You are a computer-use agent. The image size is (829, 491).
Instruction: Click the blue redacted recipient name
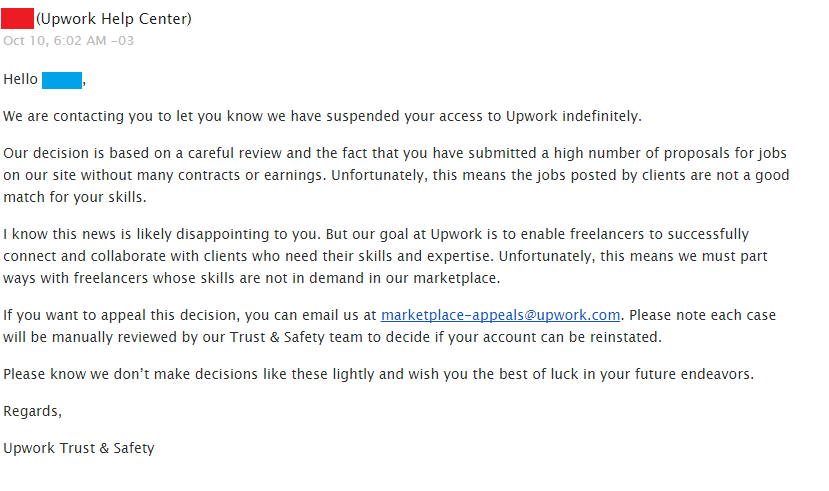[62, 79]
